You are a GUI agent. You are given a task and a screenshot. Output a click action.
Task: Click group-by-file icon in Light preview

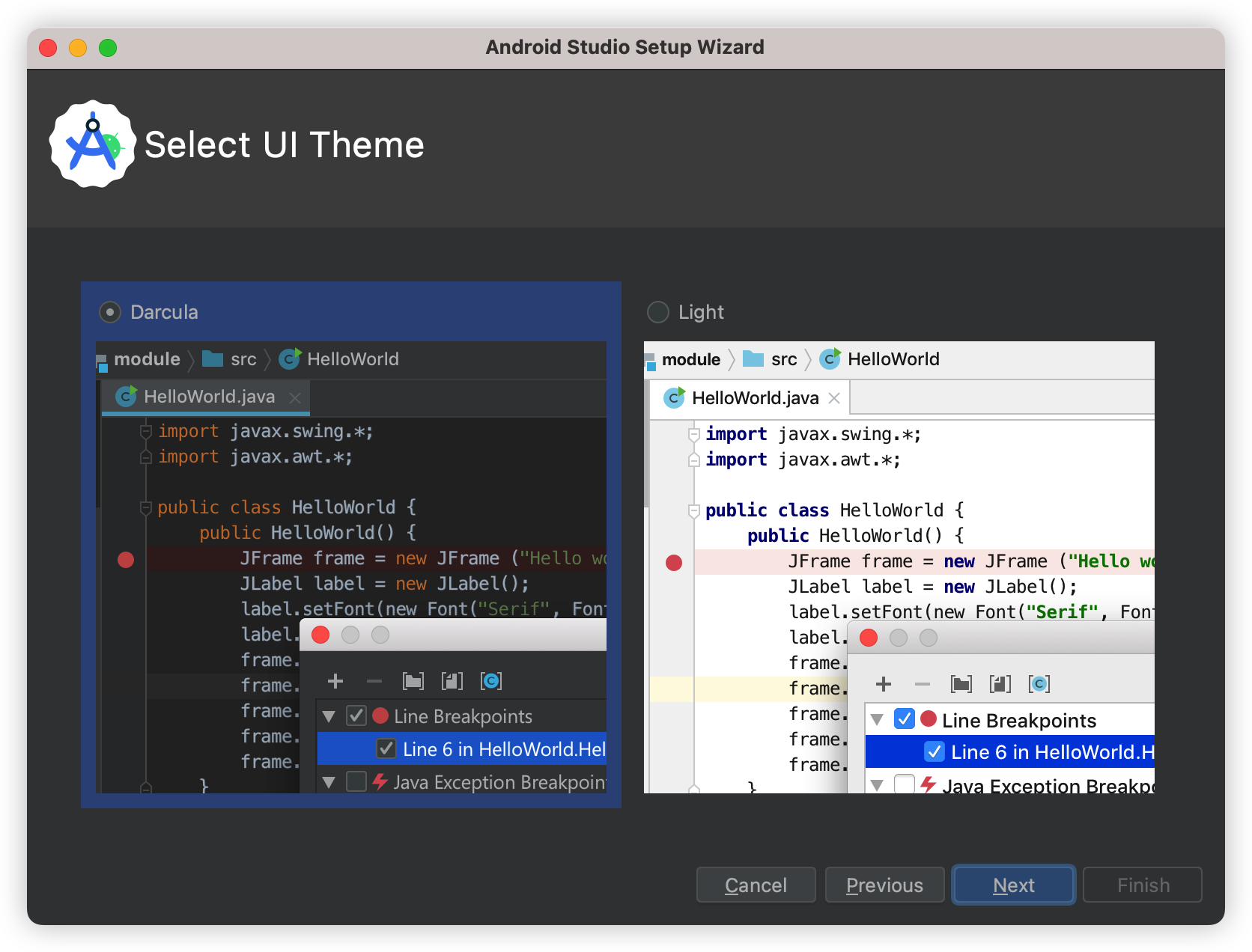point(1000,684)
